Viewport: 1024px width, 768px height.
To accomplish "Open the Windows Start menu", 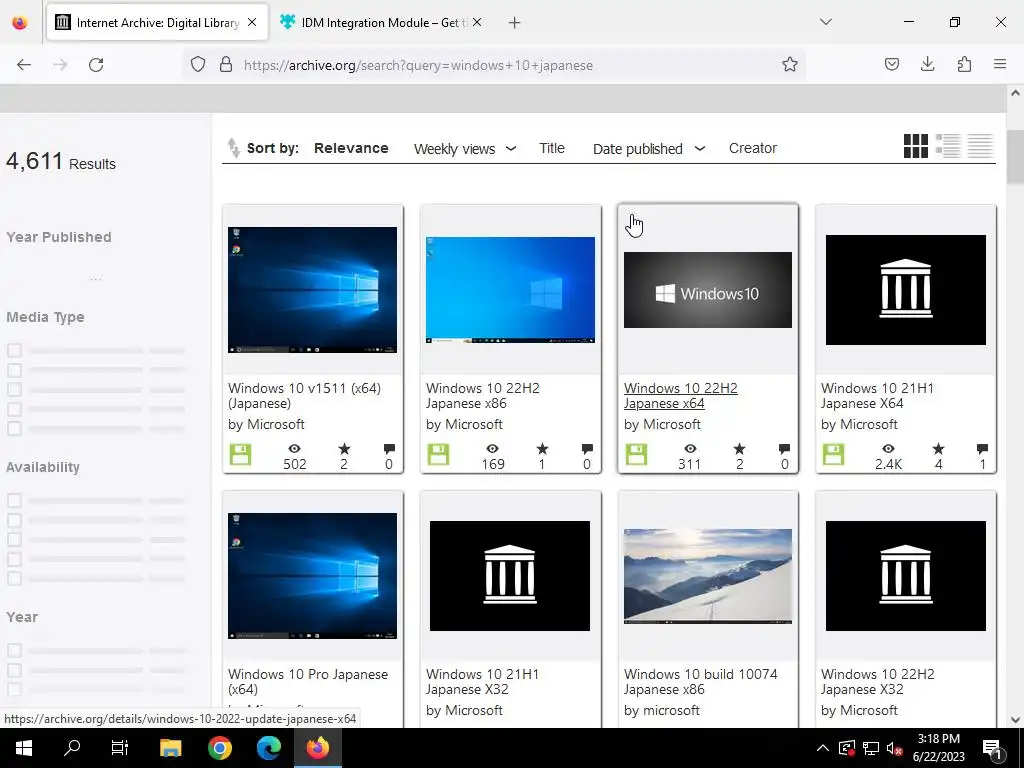I will tap(24, 748).
